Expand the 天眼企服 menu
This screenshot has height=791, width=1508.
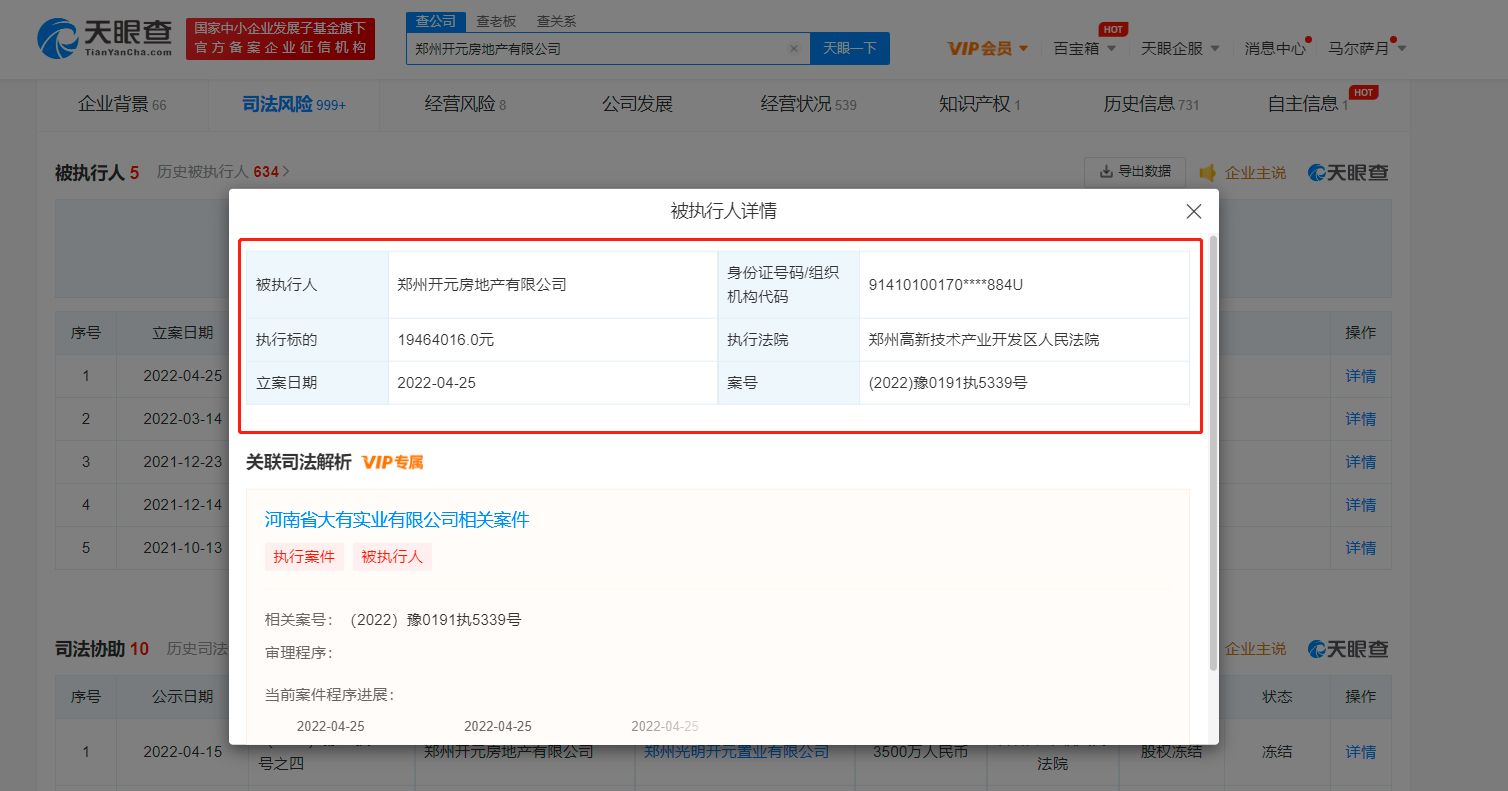(x=1180, y=48)
